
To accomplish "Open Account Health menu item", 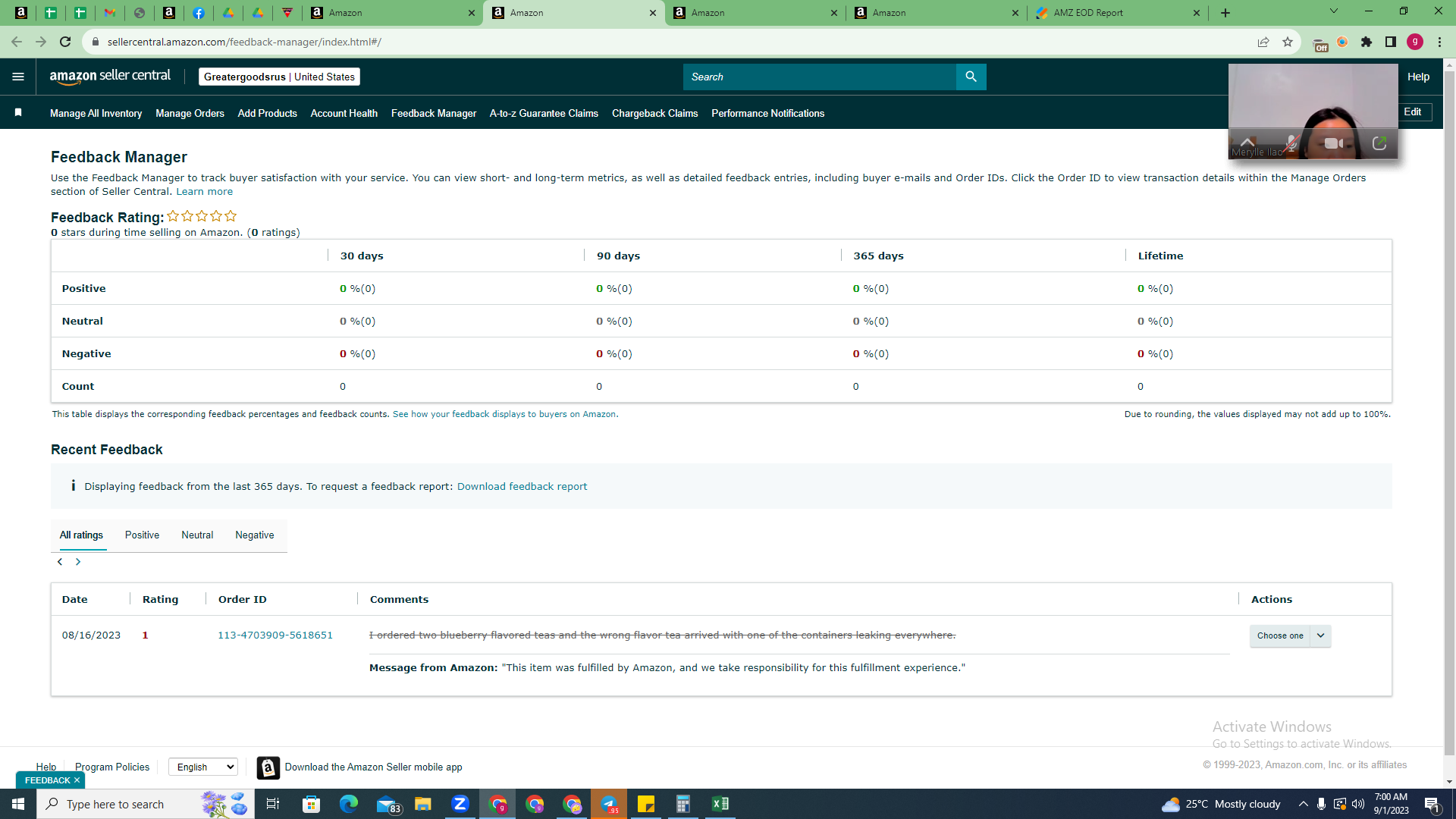I will [x=344, y=113].
